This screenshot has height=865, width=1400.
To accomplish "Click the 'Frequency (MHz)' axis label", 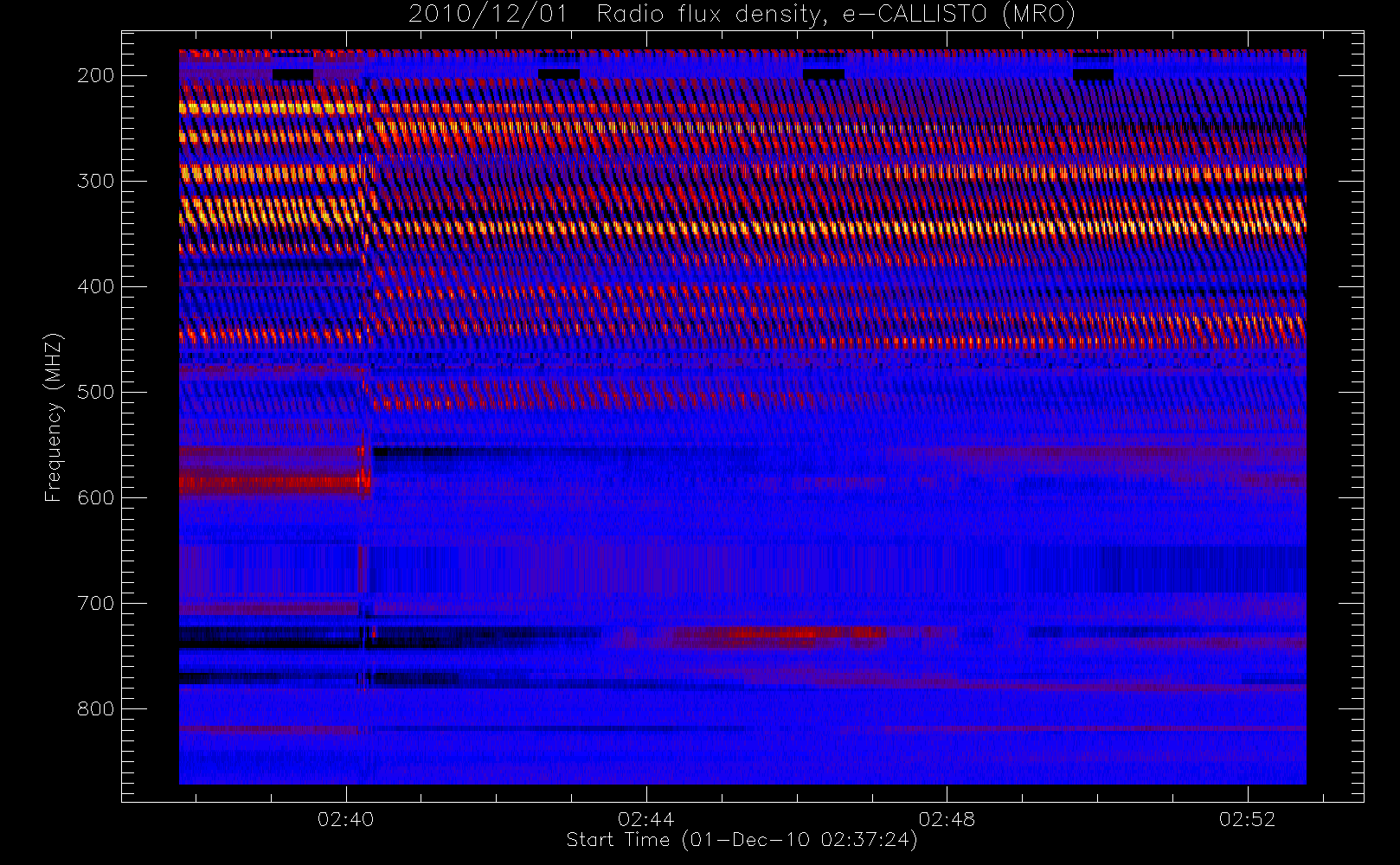I will [54, 417].
